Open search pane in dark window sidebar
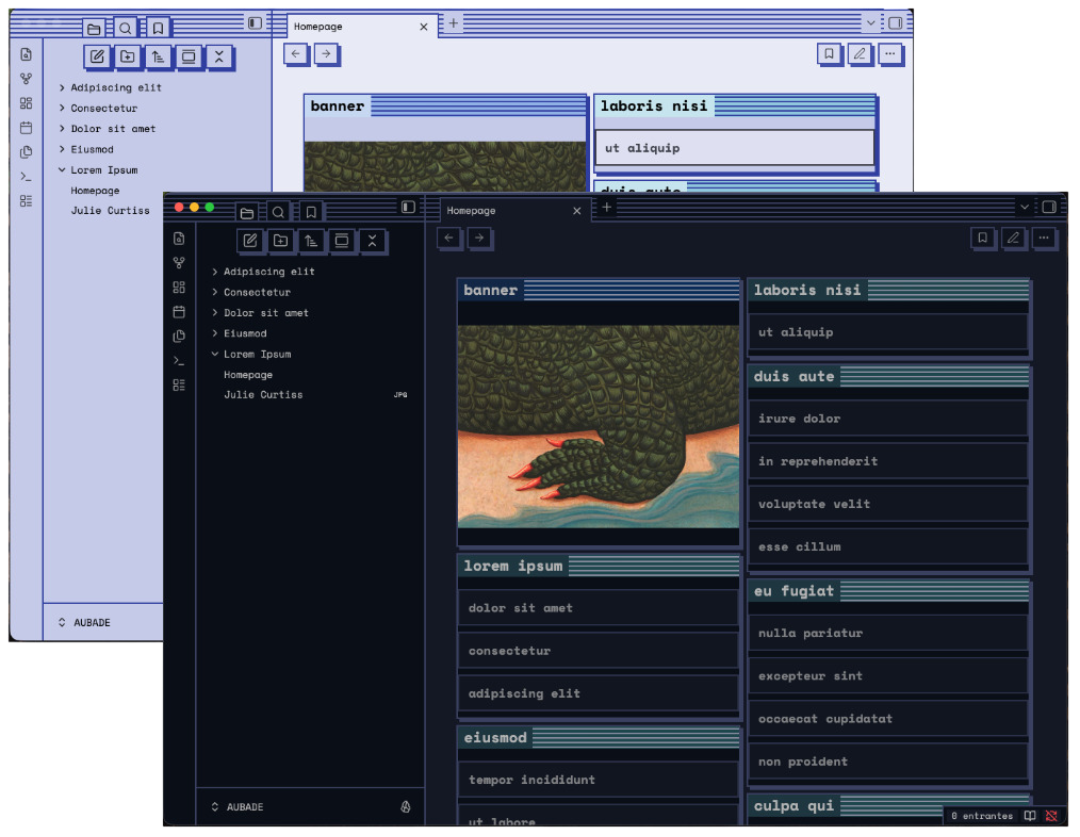Screen dimensions: 1080x837 (278, 212)
